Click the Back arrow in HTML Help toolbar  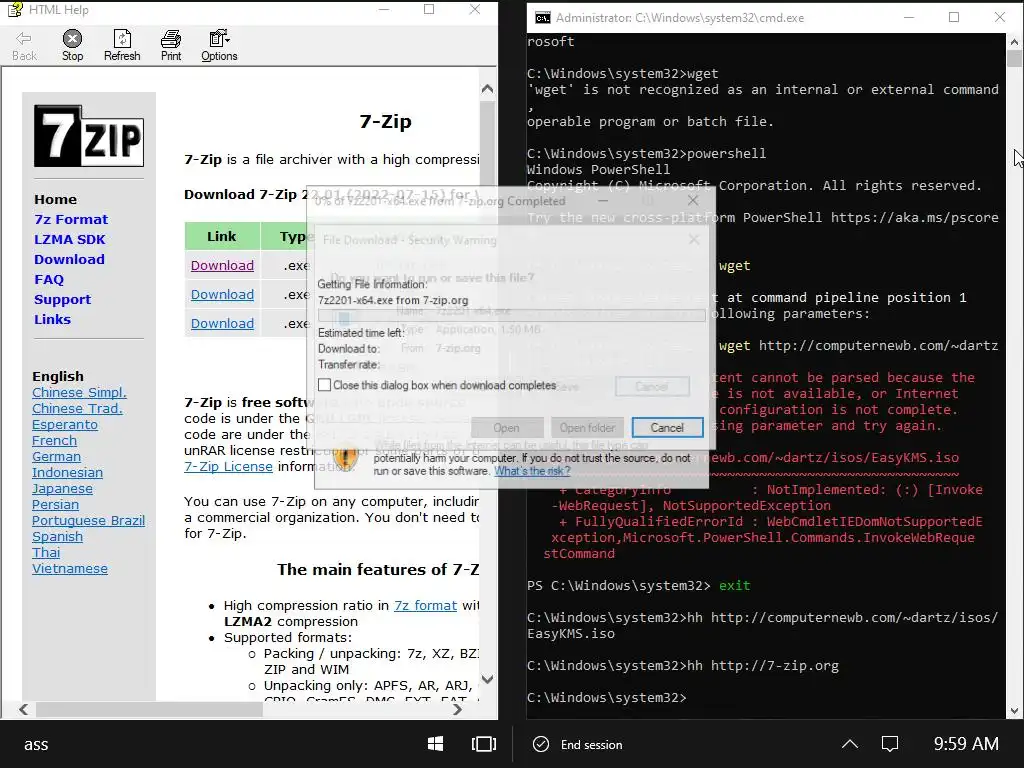[24, 45]
